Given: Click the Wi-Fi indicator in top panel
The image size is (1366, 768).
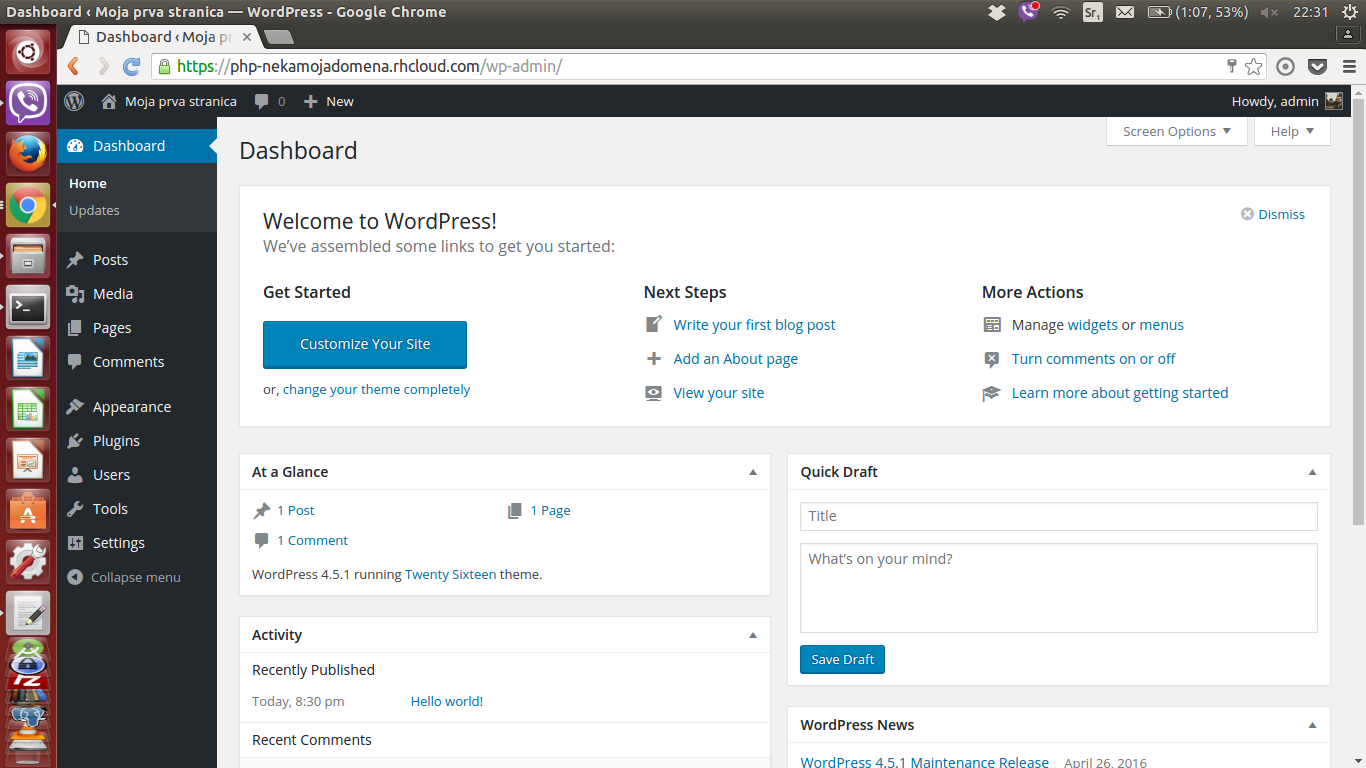Looking at the screenshot, I should pyautogui.click(x=1061, y=12).
